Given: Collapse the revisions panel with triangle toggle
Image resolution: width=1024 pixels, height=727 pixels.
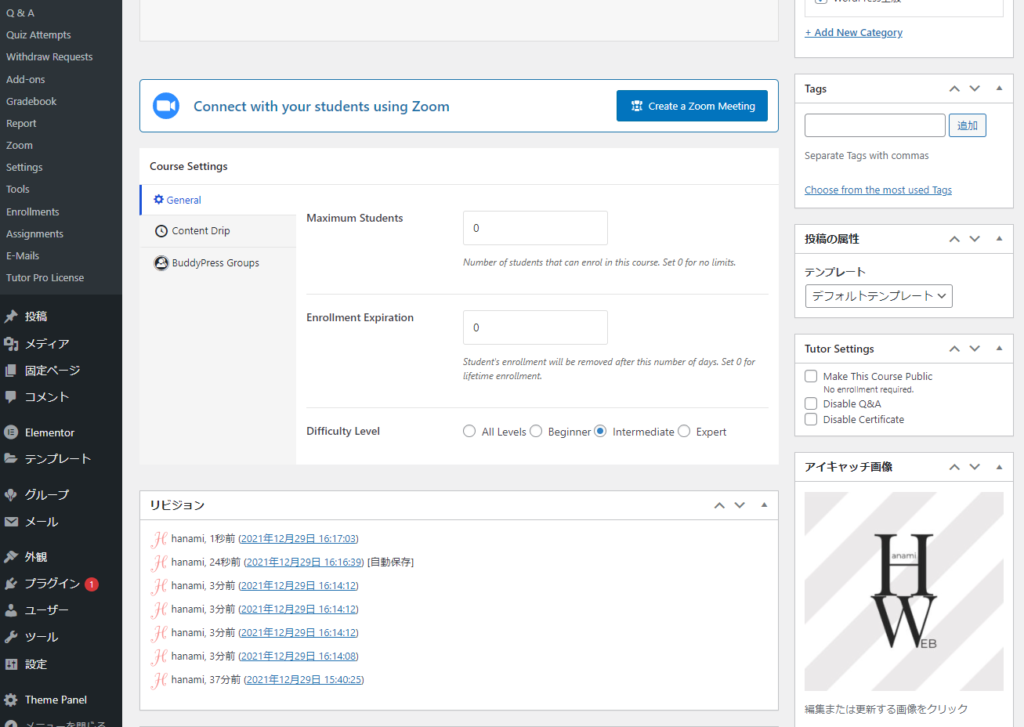Looking at the screenshot, I should point(764,505).
